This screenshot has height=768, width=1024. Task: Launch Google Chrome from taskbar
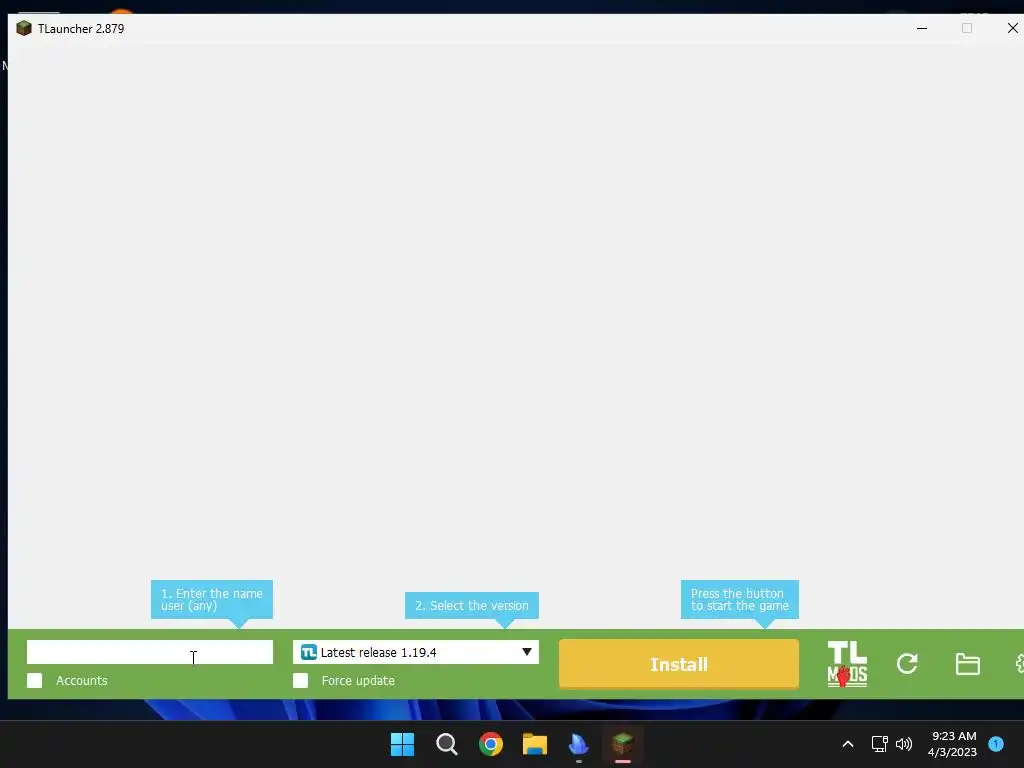(490, 744)
